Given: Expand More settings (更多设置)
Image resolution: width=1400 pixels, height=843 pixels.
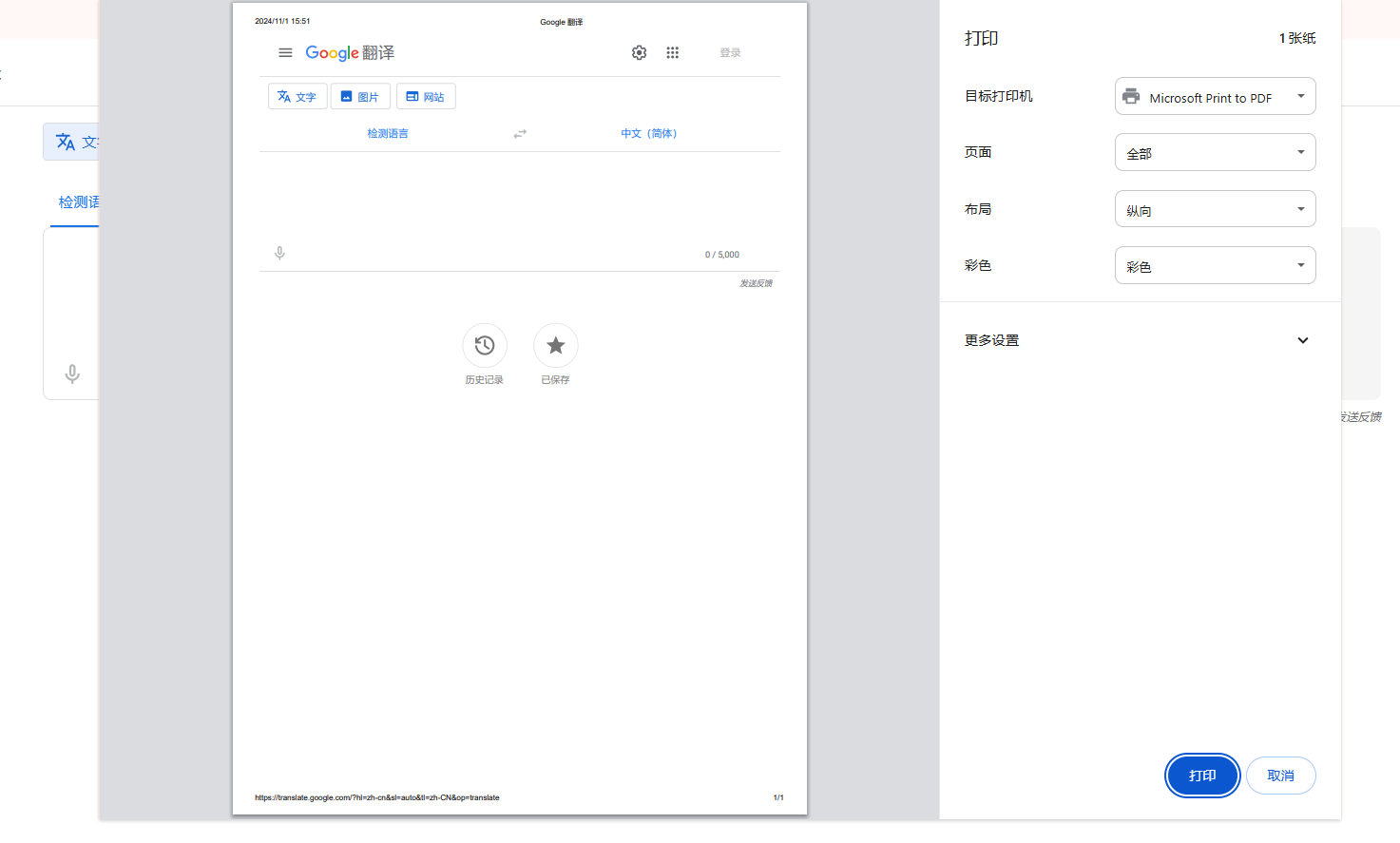Looking at the screenshot, I should pos(1140,340).
